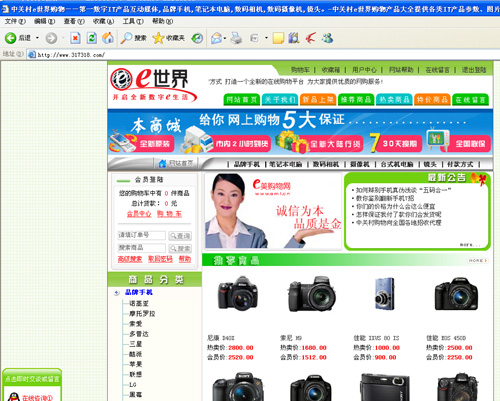500x401 pixels.
Task: Click the red 会员中心 link
Action: 139,214
